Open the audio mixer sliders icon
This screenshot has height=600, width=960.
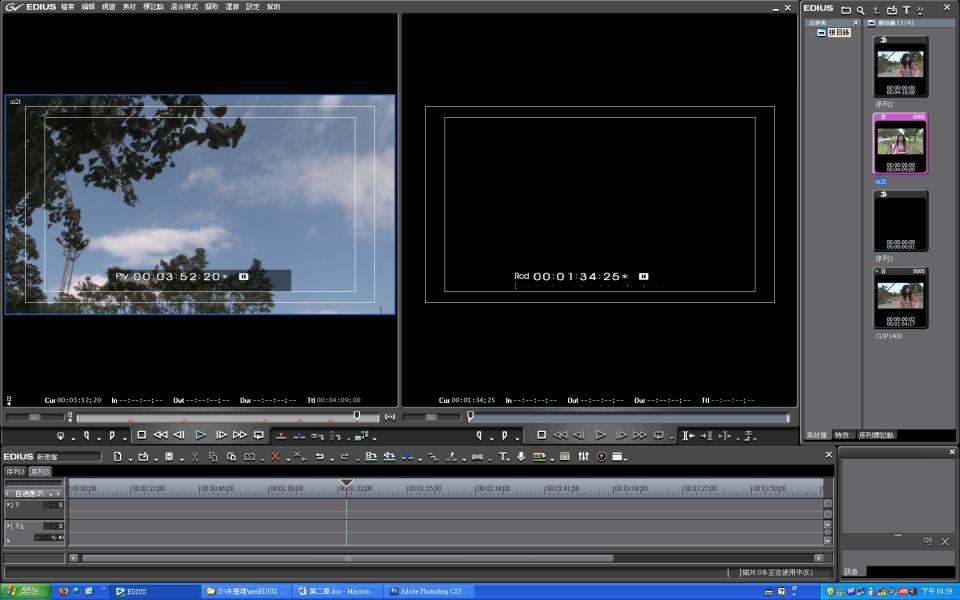tap(583, 457)
